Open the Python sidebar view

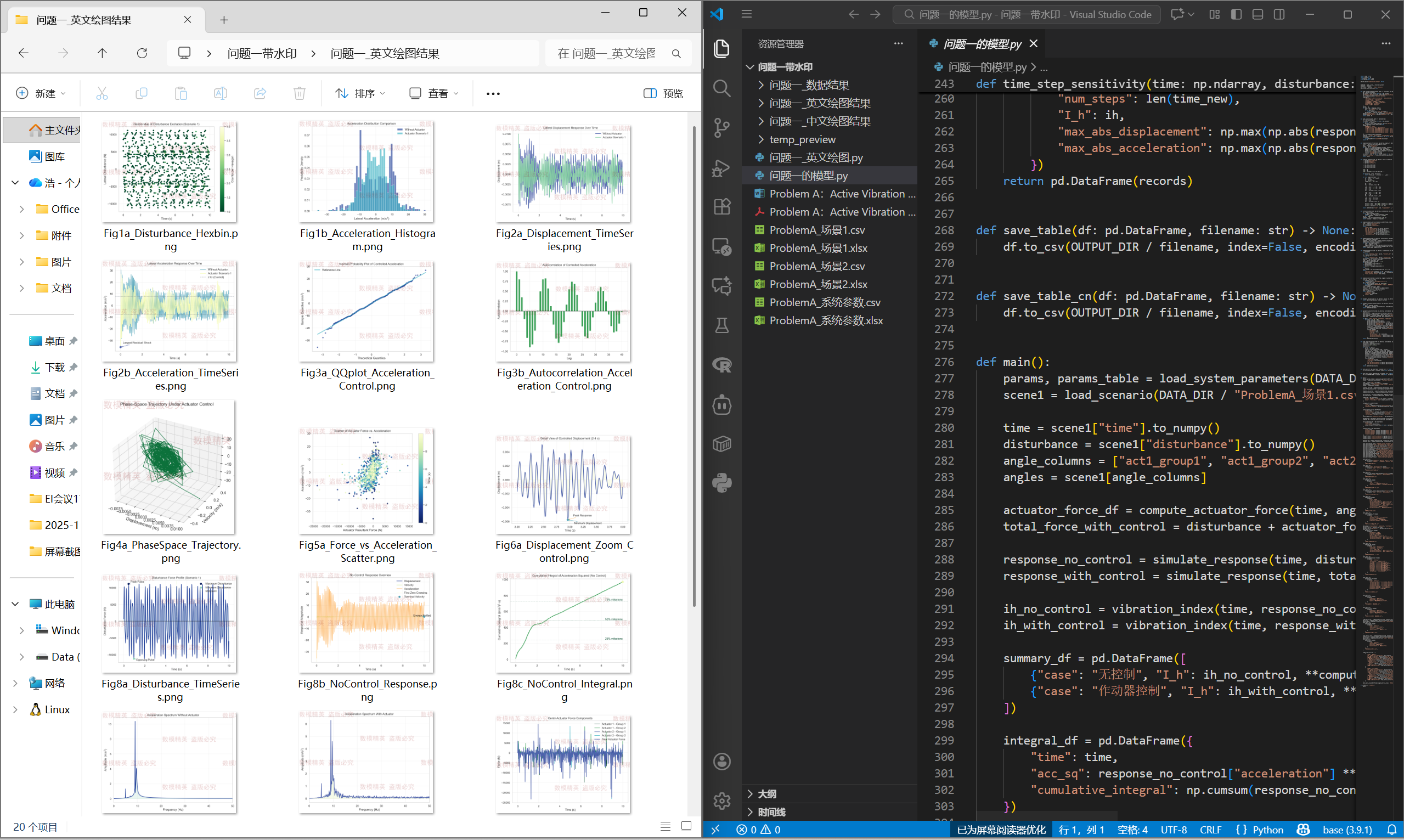coord(721,483)
